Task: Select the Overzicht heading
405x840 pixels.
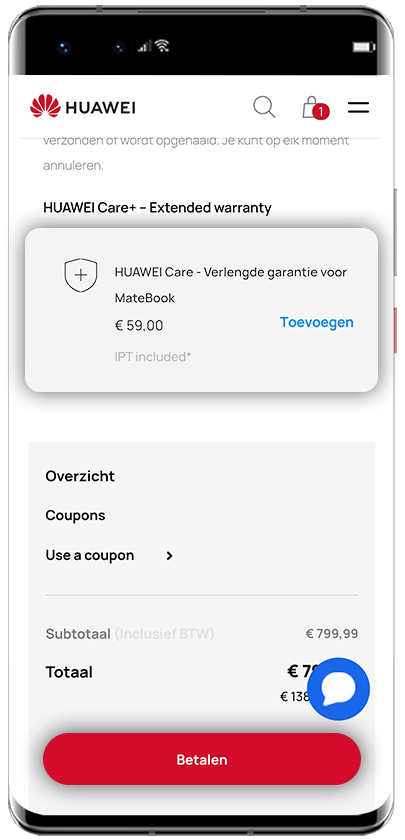Action: pos(80,476)
